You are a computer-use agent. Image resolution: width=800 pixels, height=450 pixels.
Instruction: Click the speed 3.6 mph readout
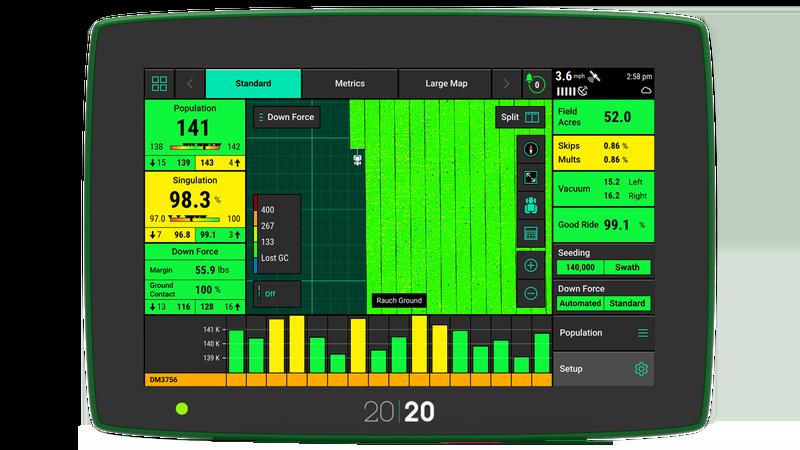(x=570, y=77)
